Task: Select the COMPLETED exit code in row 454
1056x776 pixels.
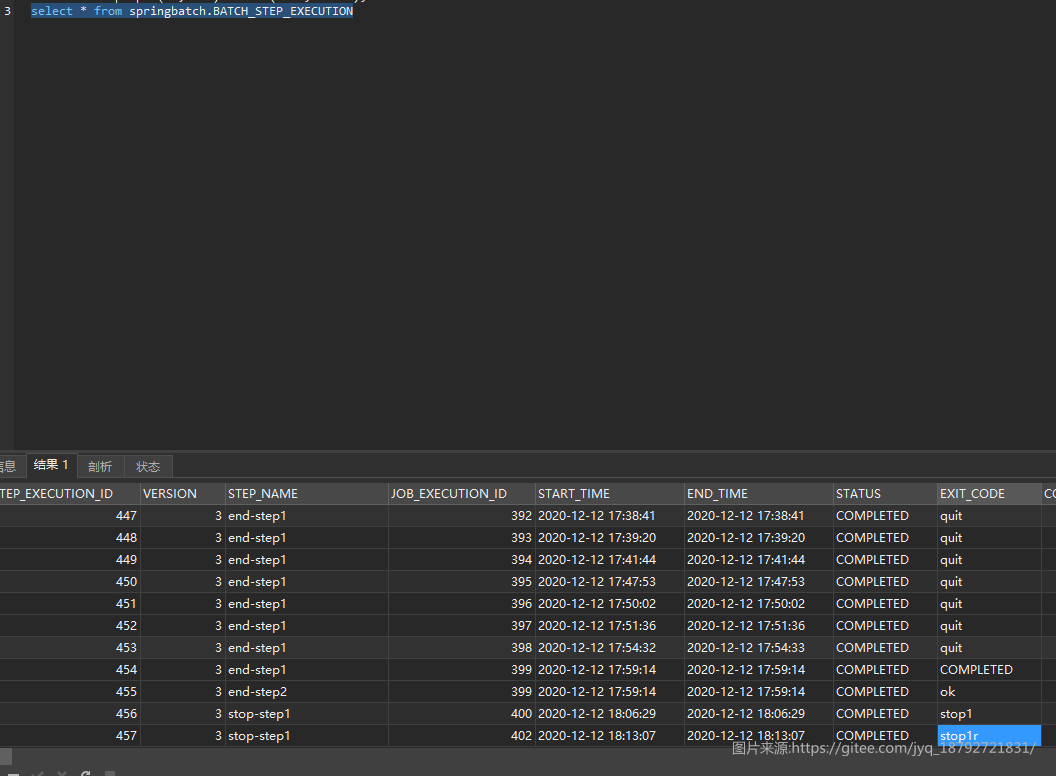Action: click(989, 670)
